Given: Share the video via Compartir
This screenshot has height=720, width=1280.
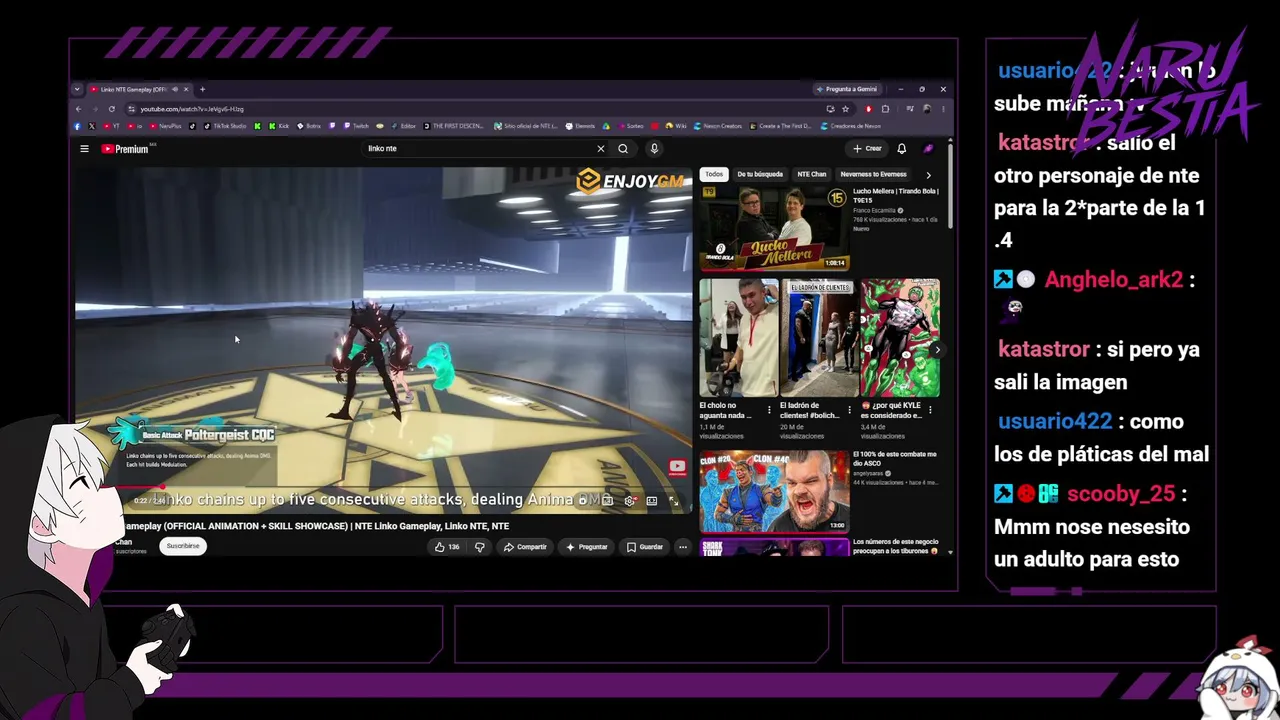Looking at the screenshot, I should 525,547.
